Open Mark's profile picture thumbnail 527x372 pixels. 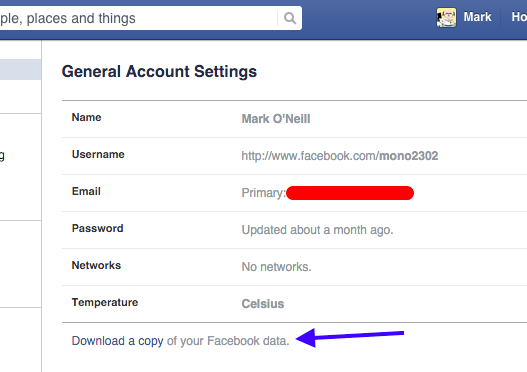(x=446, y=17)
